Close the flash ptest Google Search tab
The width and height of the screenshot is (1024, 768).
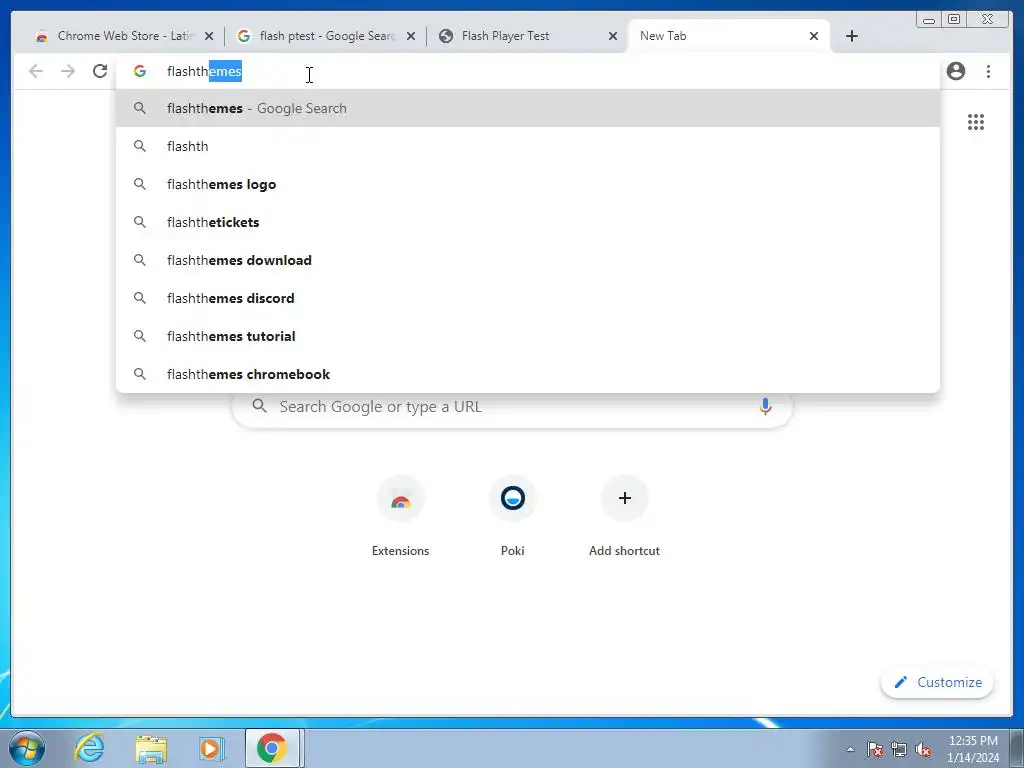411,36
